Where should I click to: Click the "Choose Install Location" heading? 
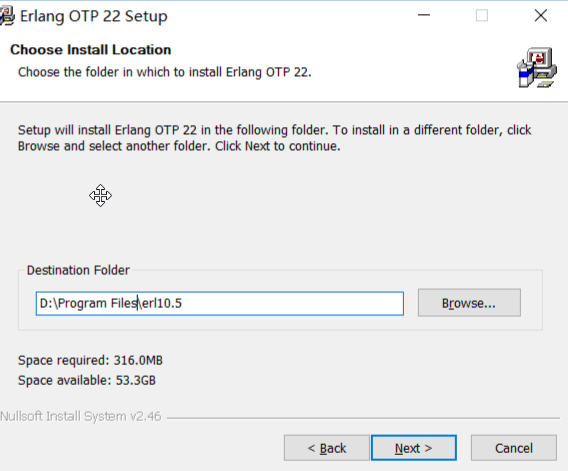[91, 50]
